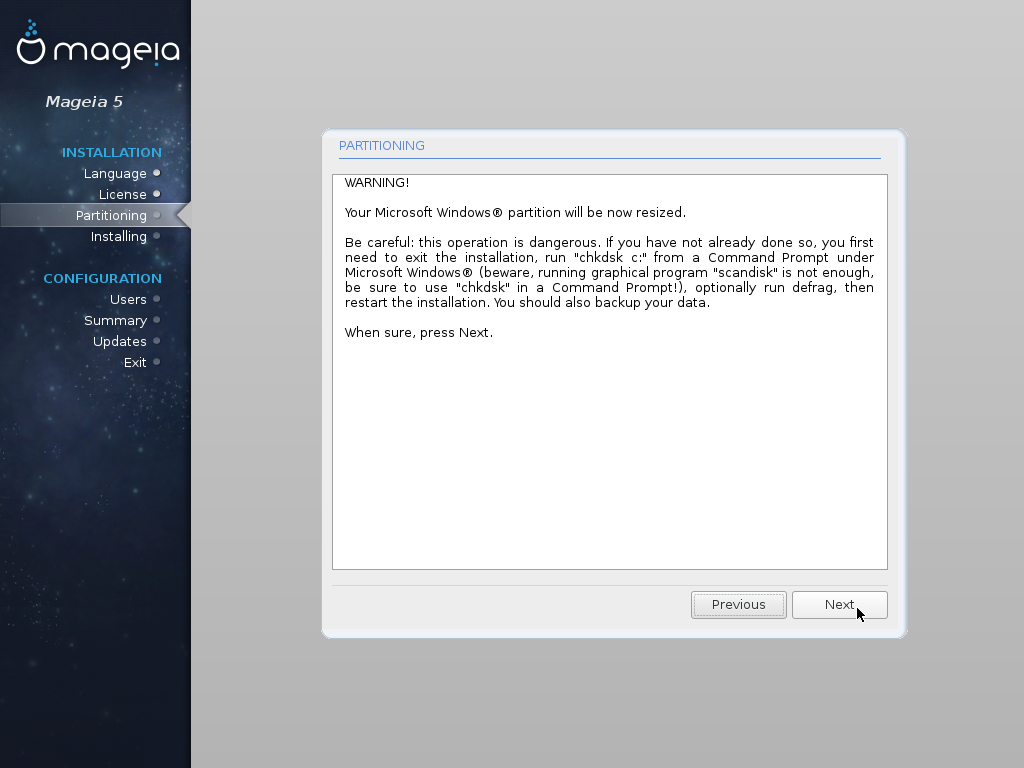1024x768 pixels.
Task: Click the INSTALLATION section heading
Action: [x=112, y=153]
